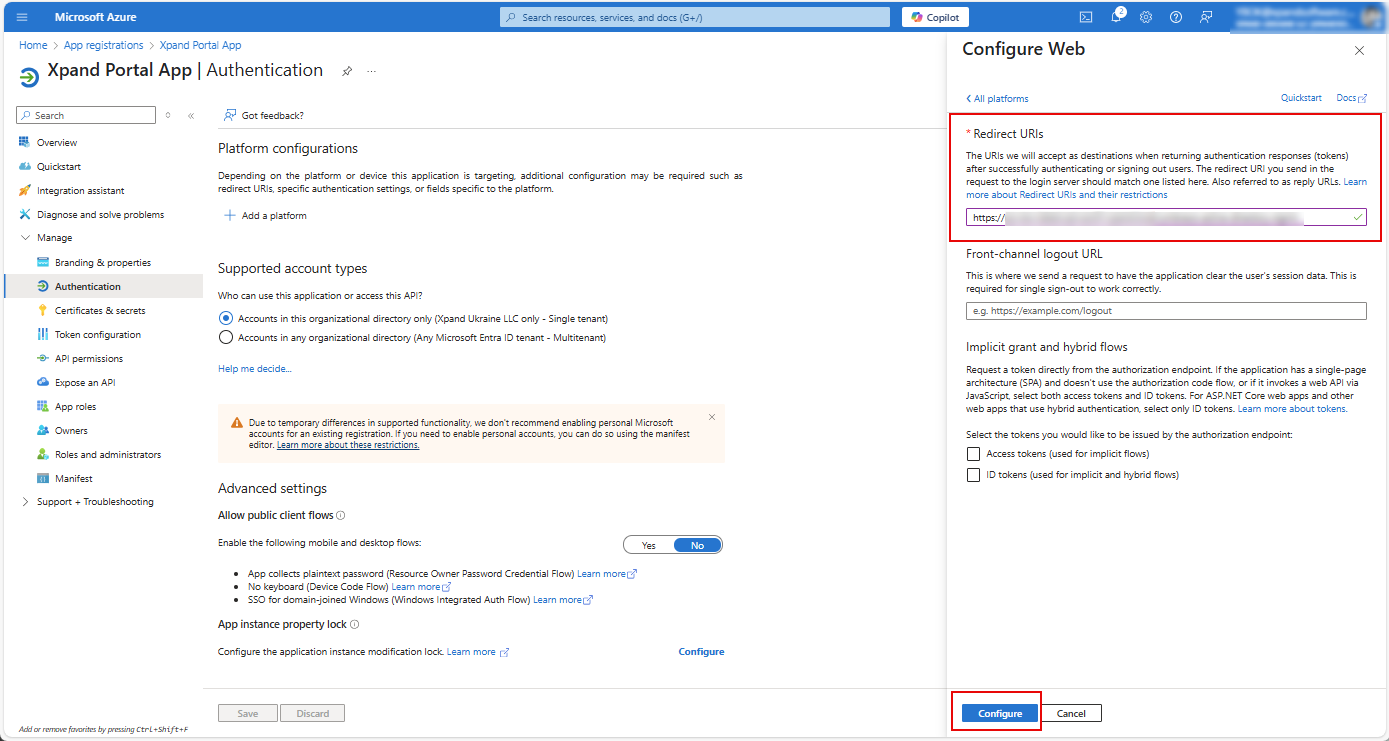Enable the Access tokens checkbox

point(973,454)
